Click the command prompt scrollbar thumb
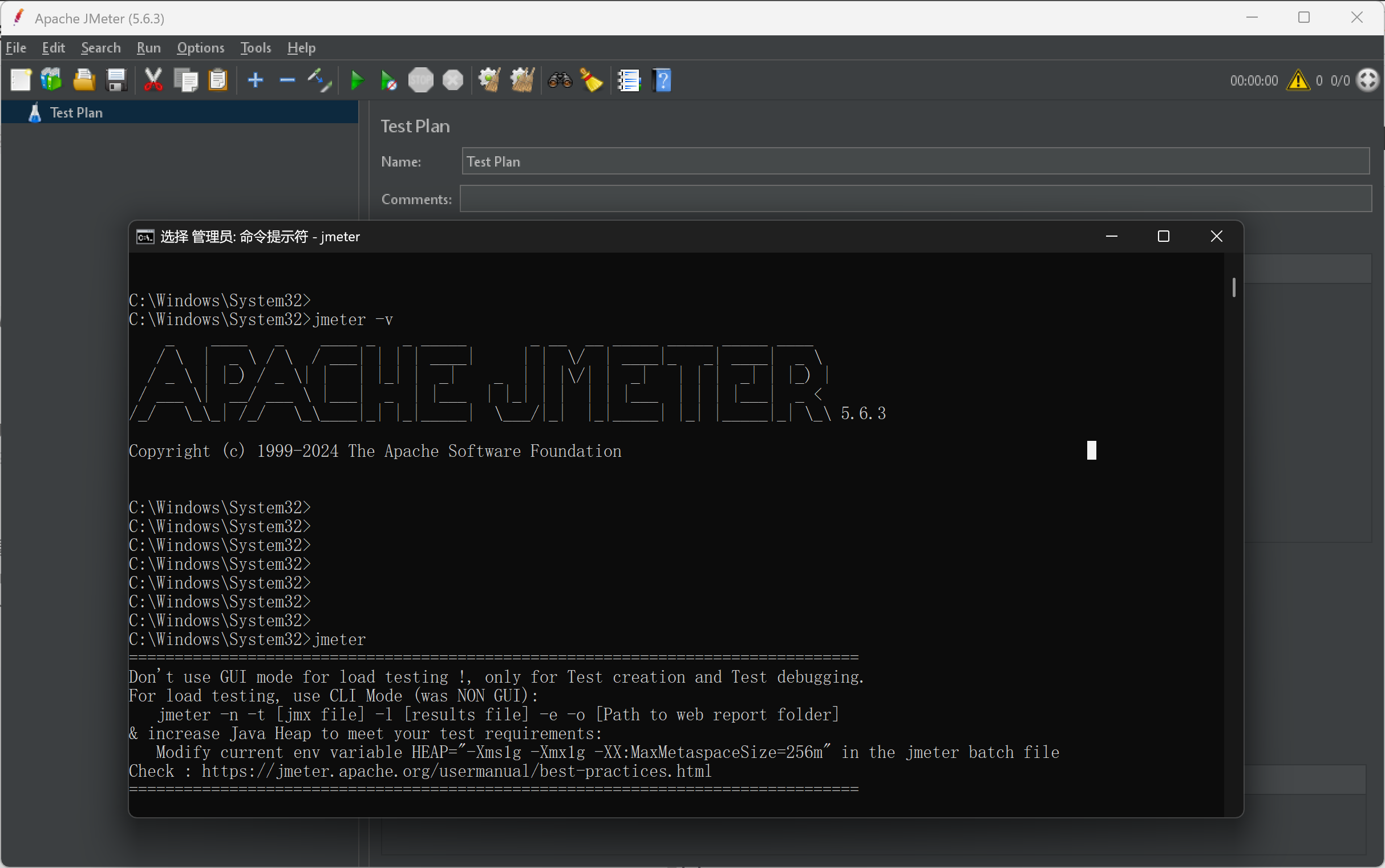 (1233, 287)
